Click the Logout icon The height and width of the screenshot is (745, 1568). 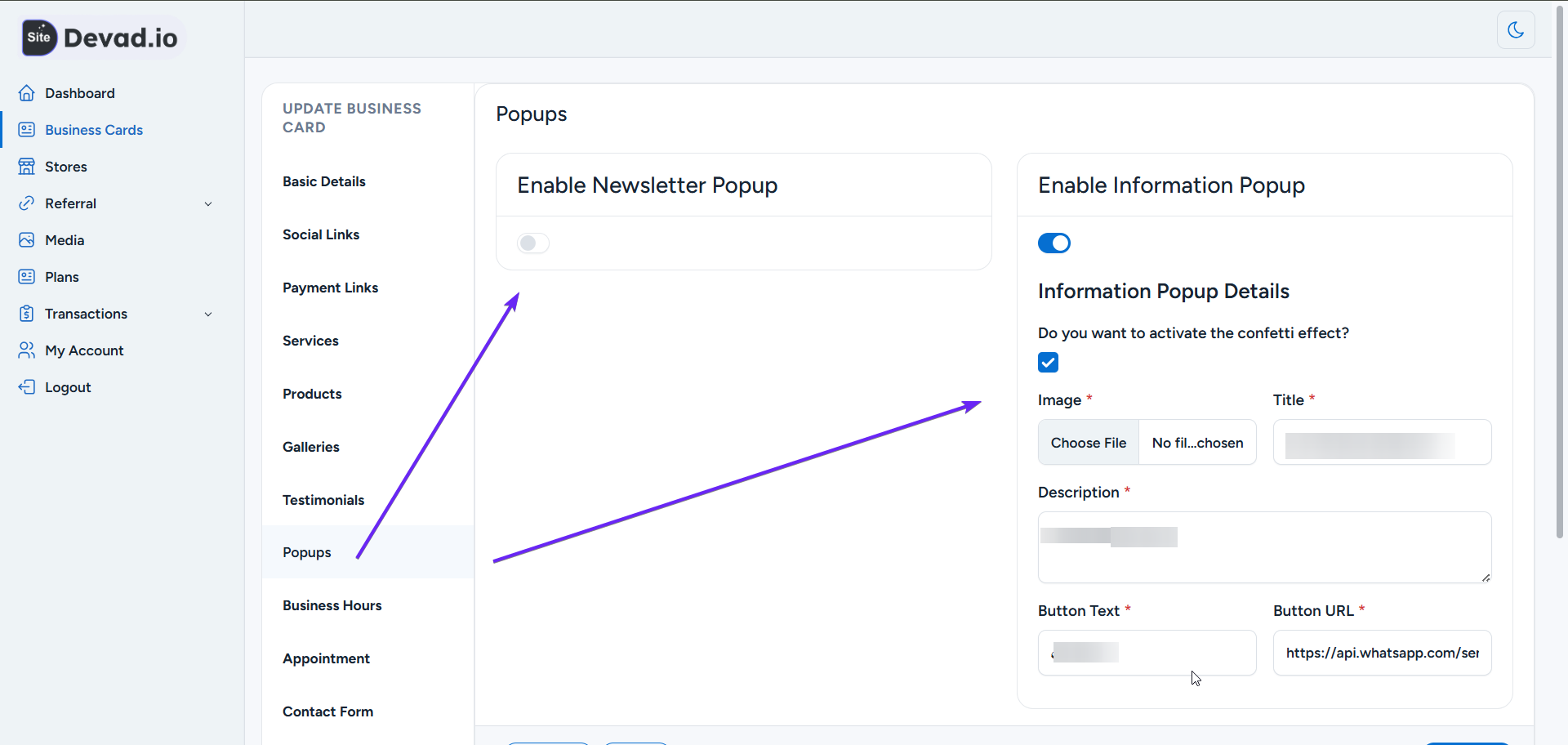coord(27,386)
